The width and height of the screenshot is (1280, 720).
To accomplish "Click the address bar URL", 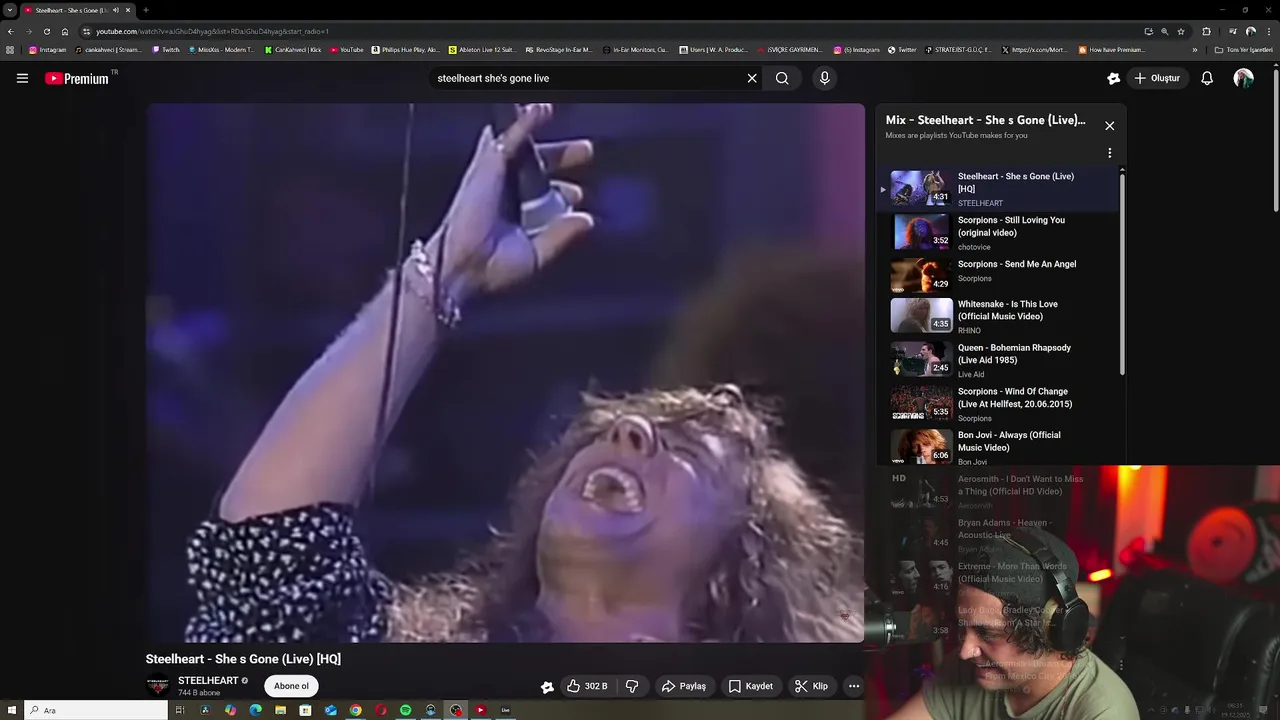I will tap(212, 31).
